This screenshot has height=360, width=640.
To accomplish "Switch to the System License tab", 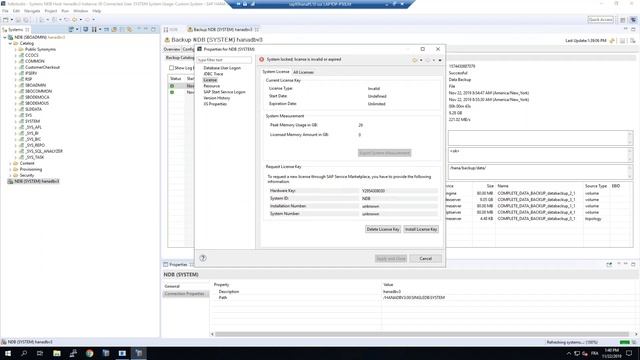I will pos(276,72).
